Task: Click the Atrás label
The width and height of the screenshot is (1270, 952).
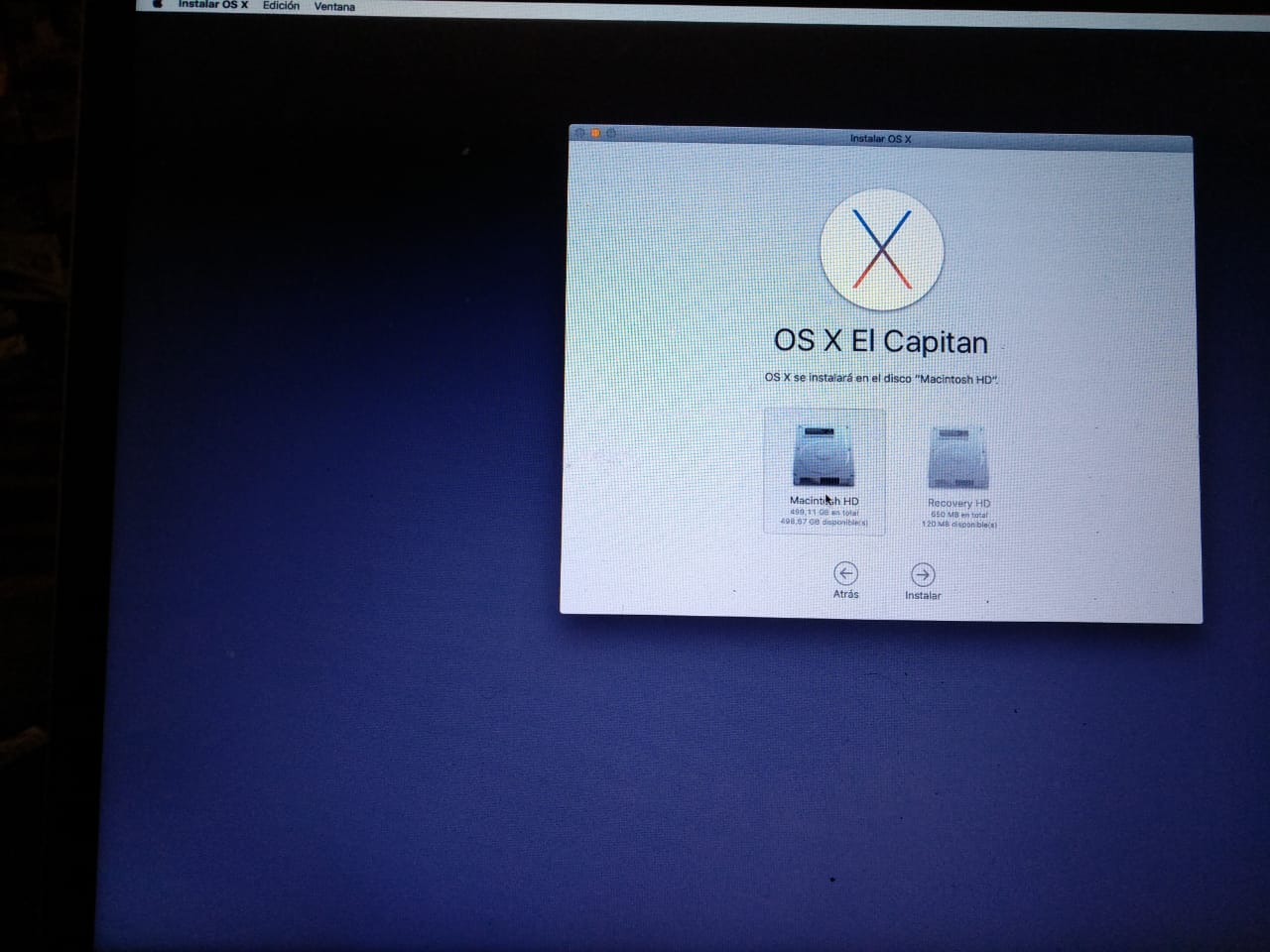Action: point(846,594)
